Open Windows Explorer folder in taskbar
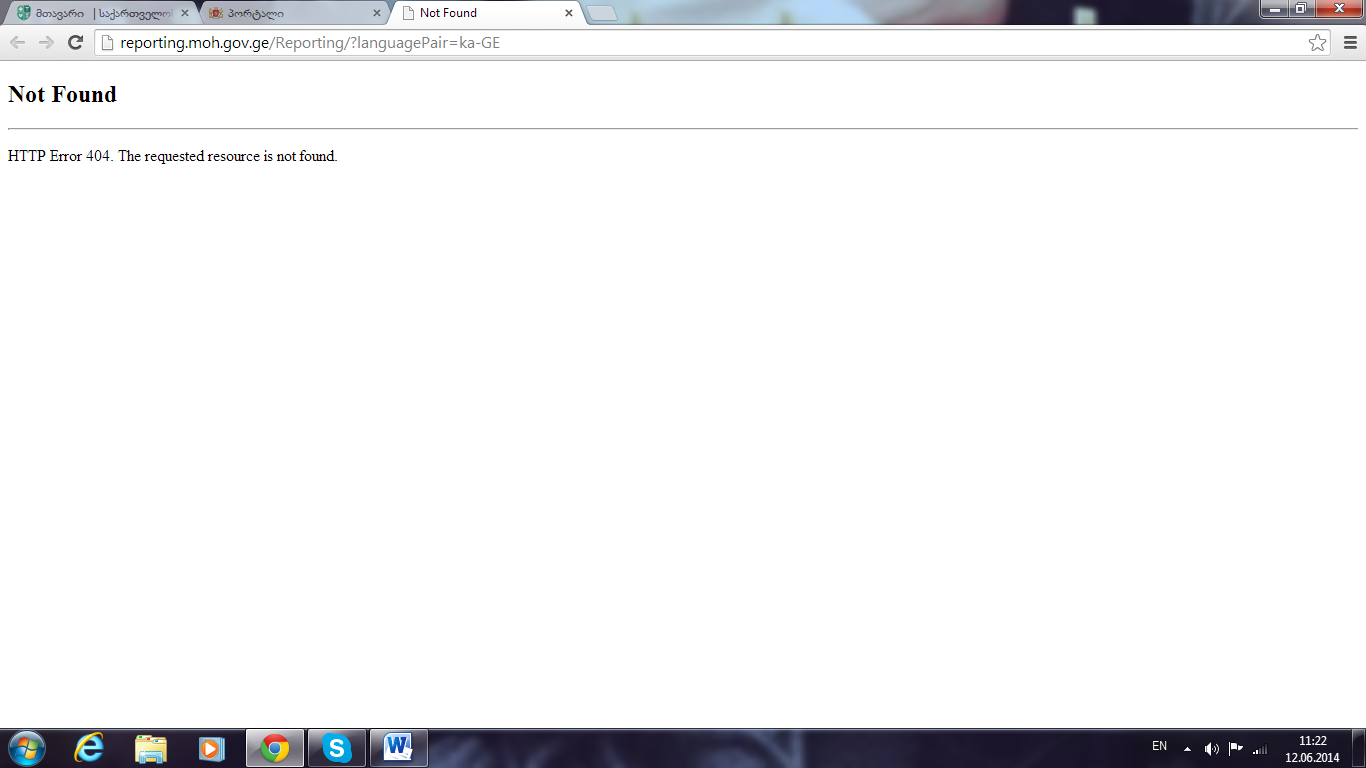1366x768 pixels. tap(151, 748)
